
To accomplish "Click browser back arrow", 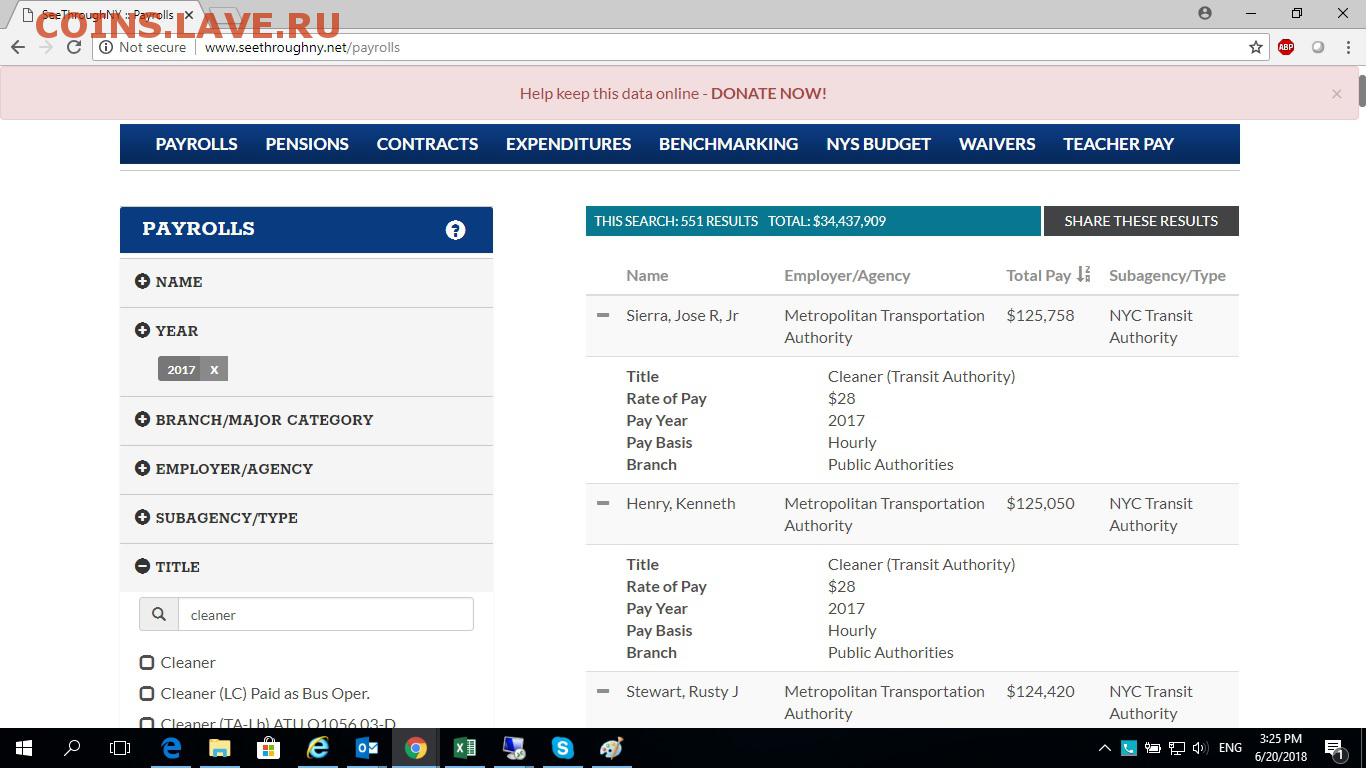I will coord(18,47).
